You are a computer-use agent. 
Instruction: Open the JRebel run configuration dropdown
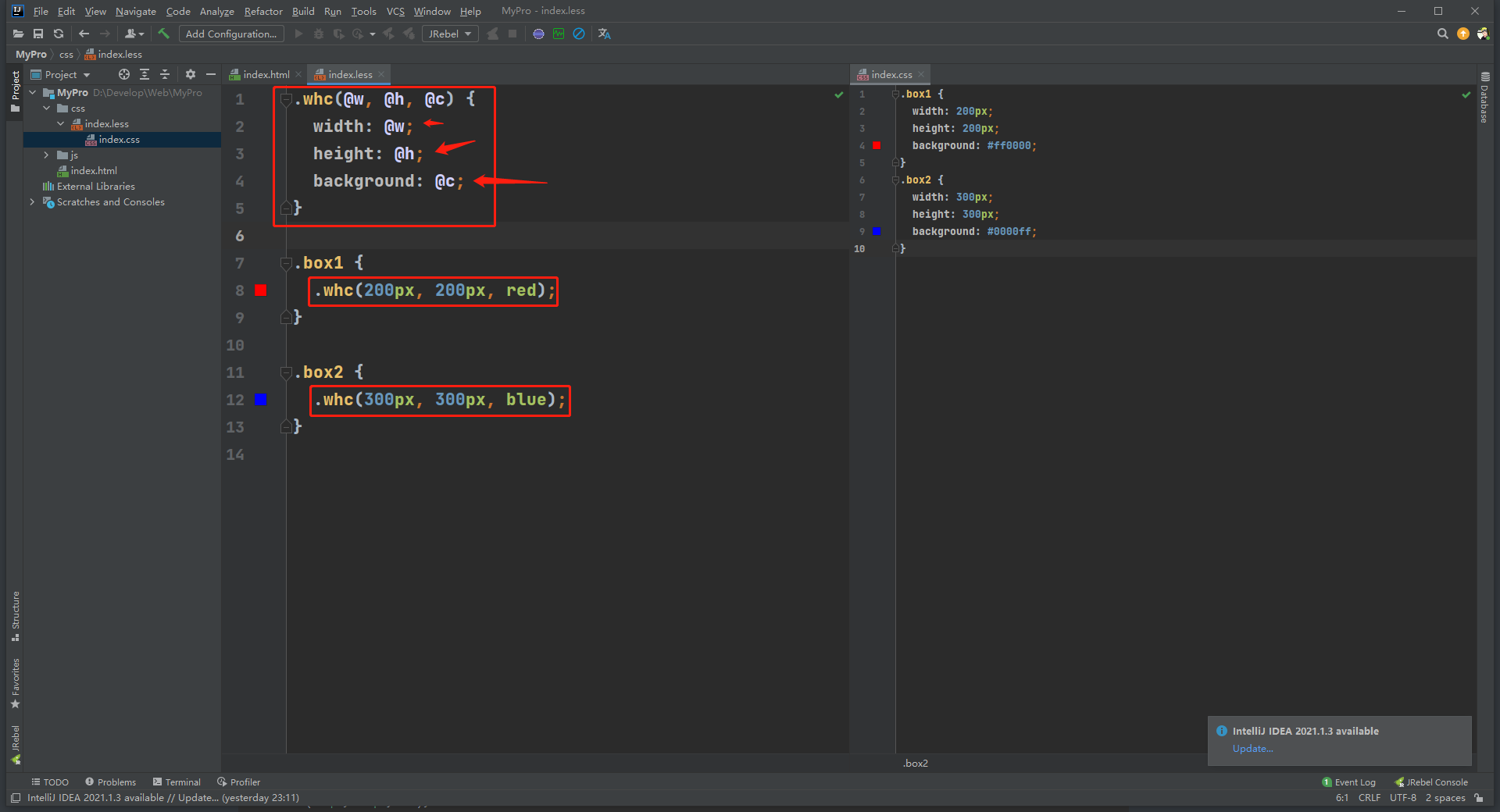click(x=450, y=34)
